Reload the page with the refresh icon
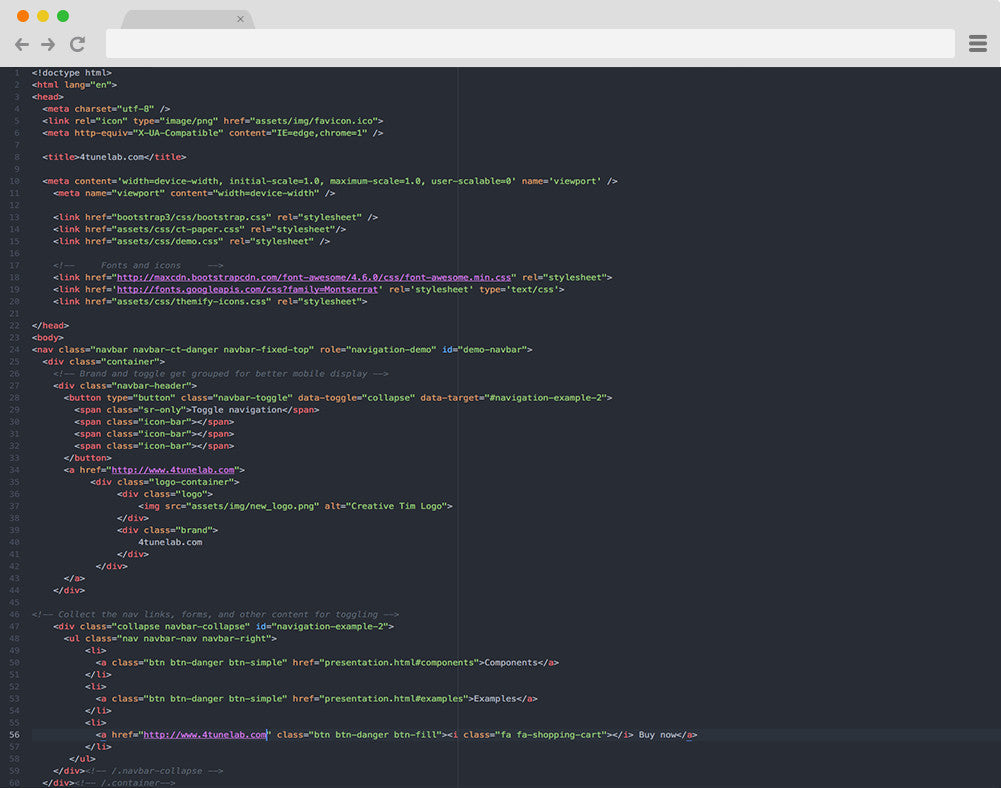This screenshot has width=1001, height=788. click(x=77, y=44)
